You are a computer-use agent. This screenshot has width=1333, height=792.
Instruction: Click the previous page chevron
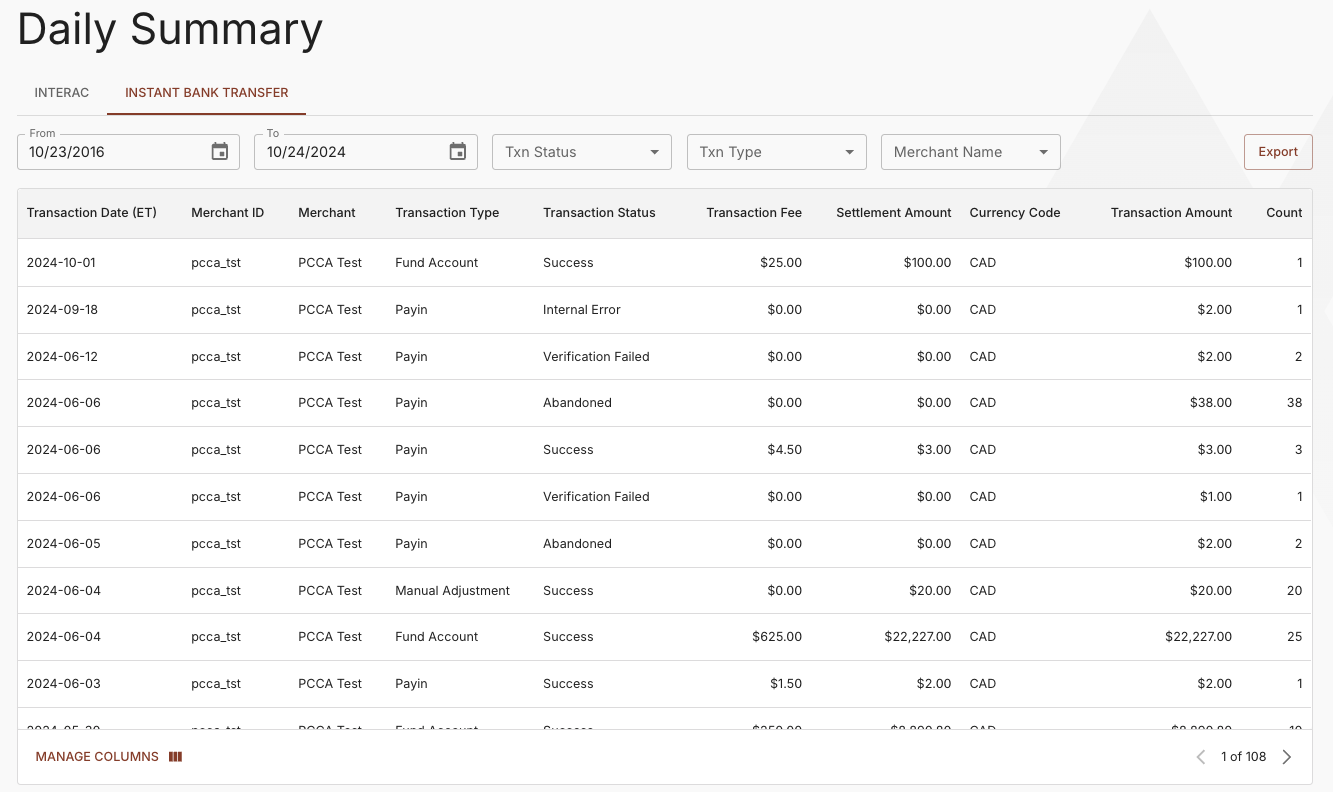[x=1200, y=757]
